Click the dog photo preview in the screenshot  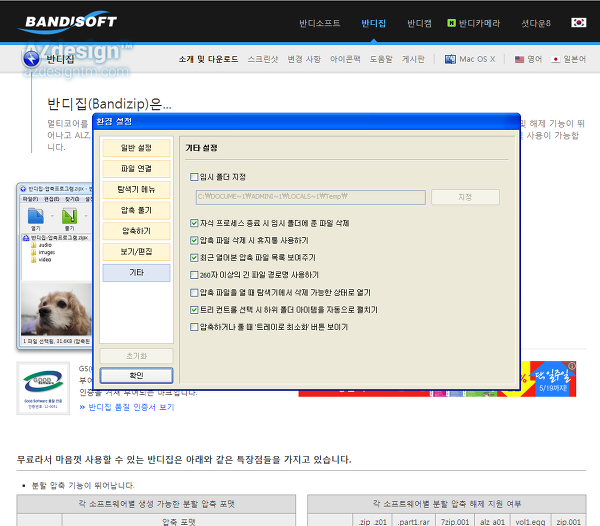(x=56, y=309)
